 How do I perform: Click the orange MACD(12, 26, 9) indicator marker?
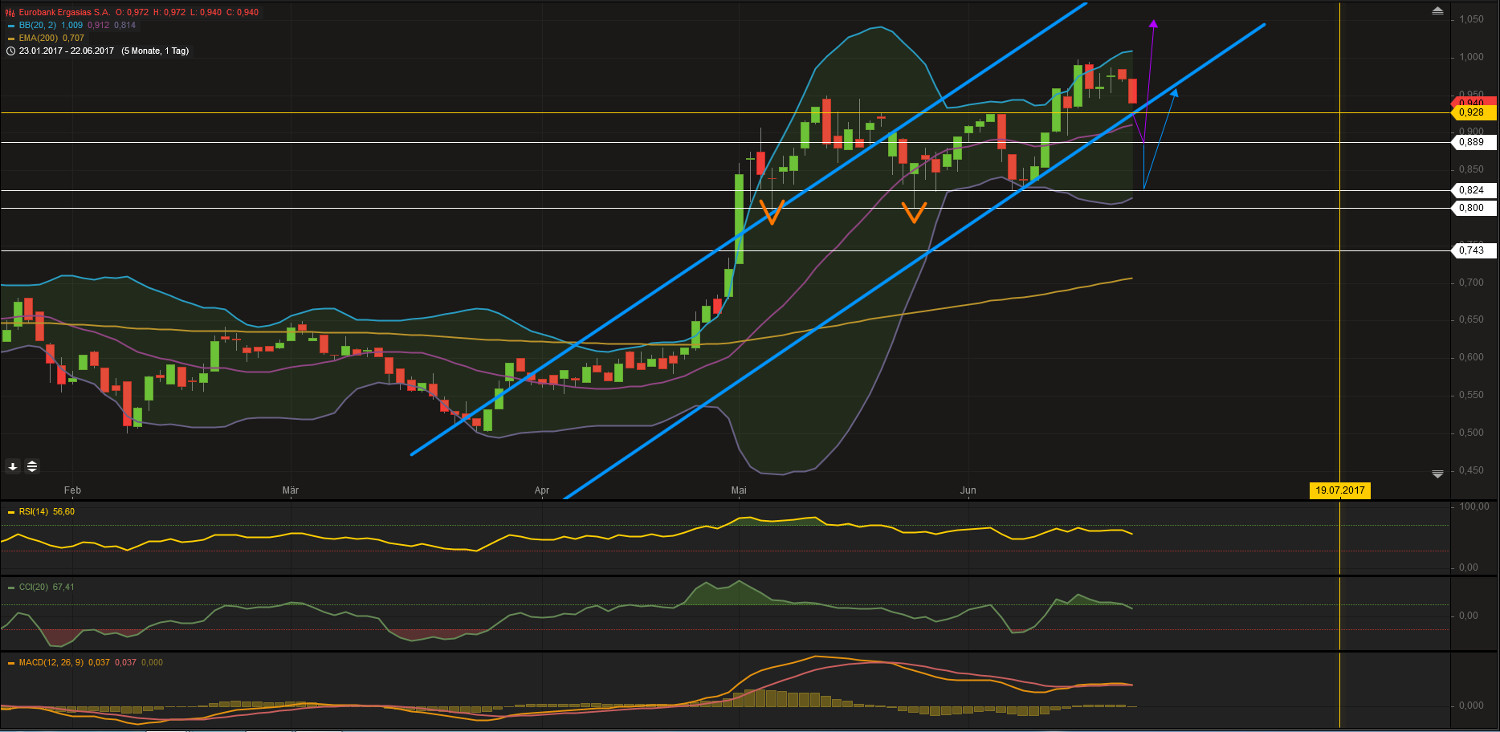click(10, 662)
